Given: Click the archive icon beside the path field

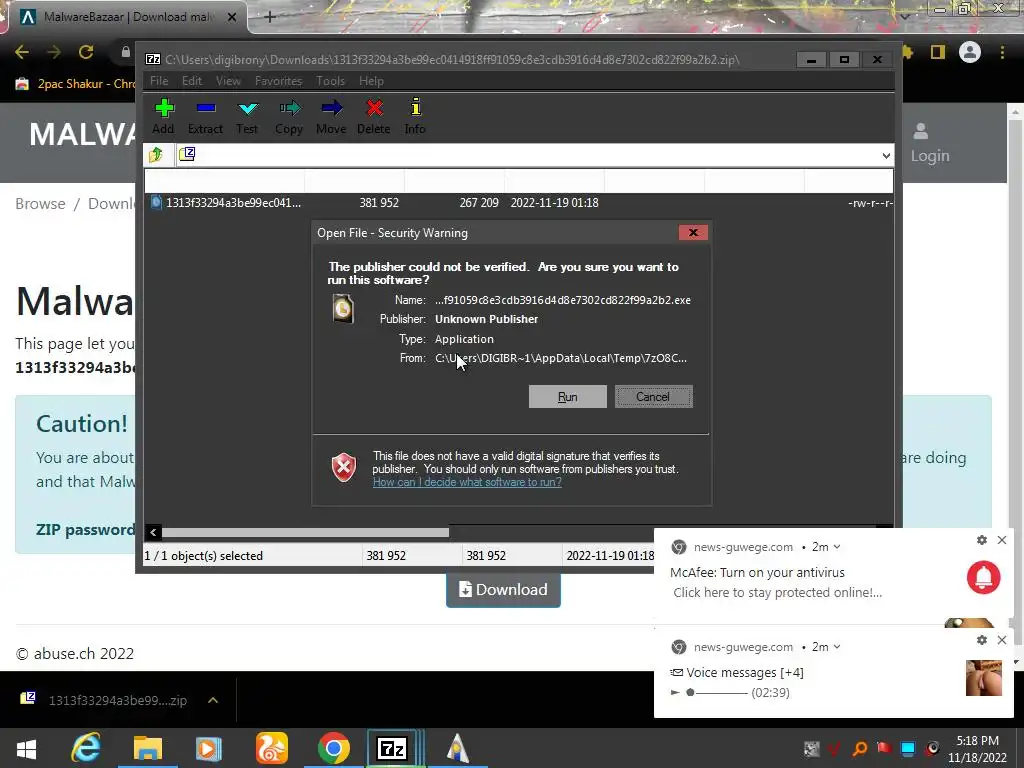Looking at the screenshot, I should tap(187, 154).
